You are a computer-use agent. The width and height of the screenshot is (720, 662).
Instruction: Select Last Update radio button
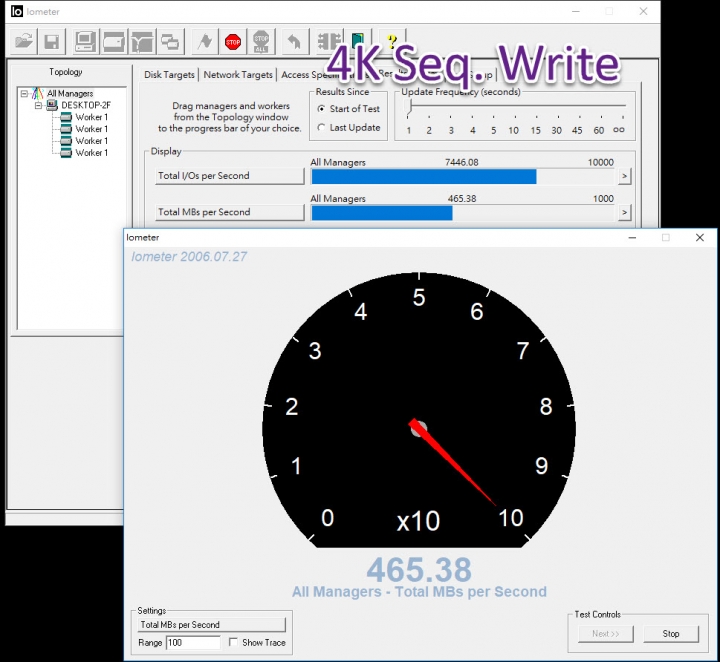(321, 128)
